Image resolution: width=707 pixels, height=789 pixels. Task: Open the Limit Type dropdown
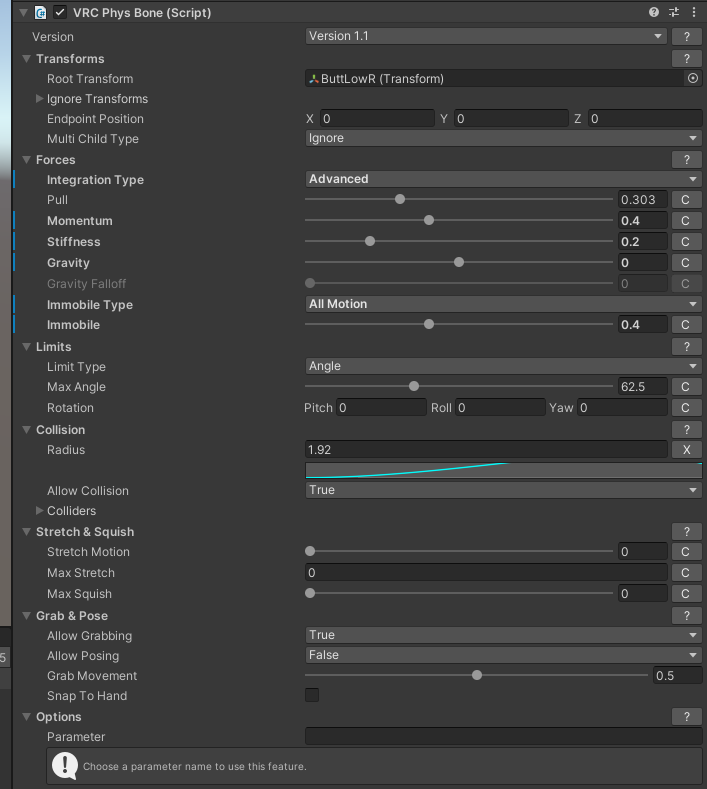[503, 366]
